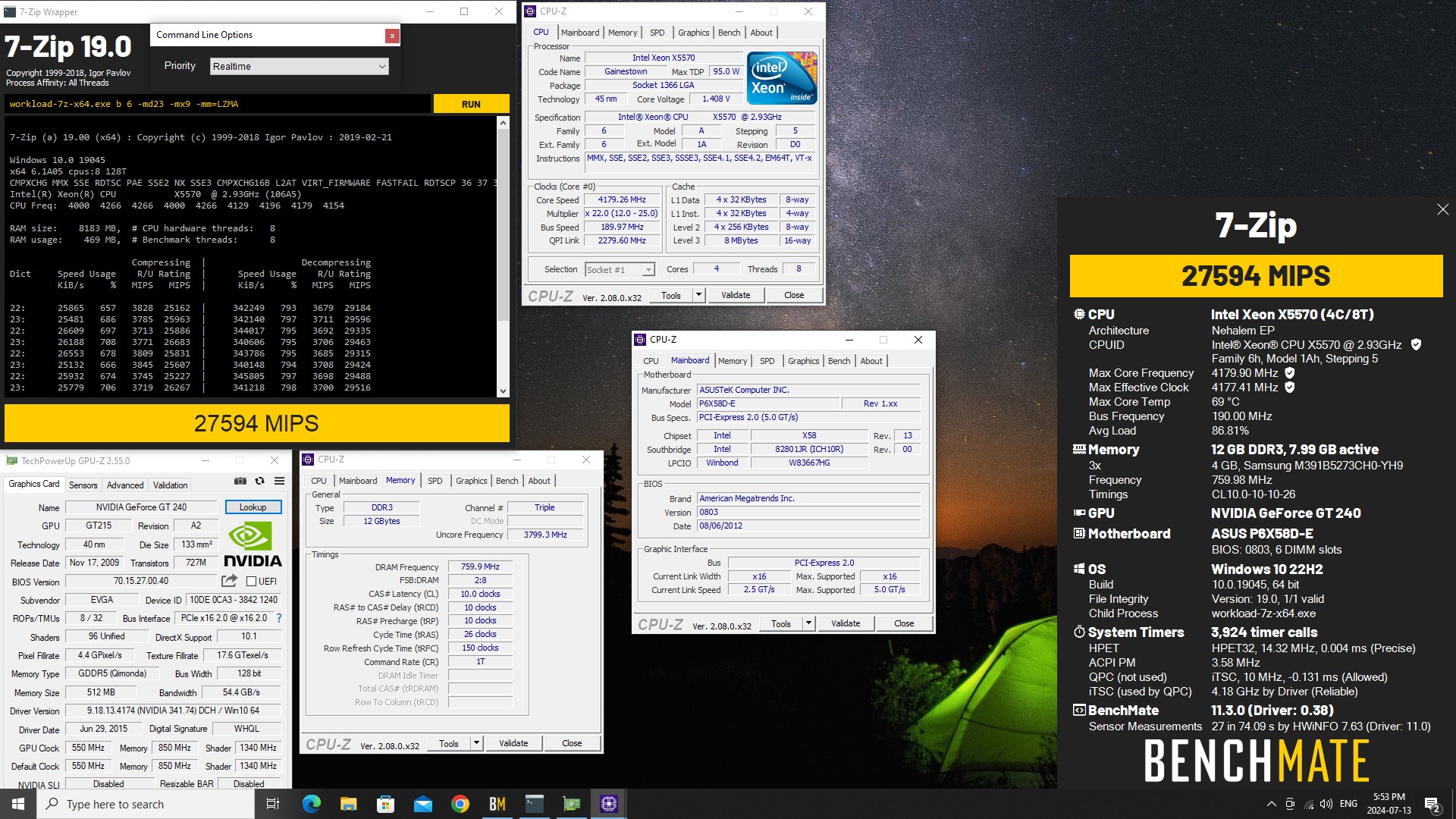Click the yellow 27594 MIPS banner in BenchMate panel
Image resolution: width=1456 pixels, height=819 pixels.
tap(1256, 276)
